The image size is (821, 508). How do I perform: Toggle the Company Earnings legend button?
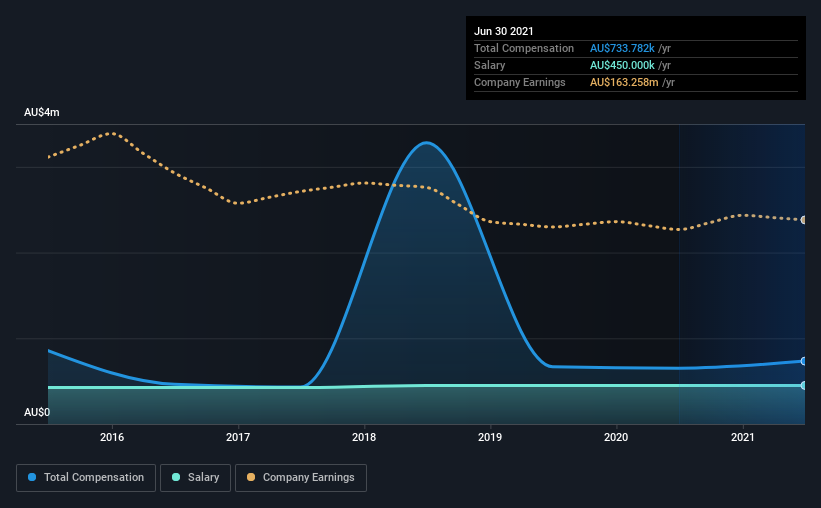301,478
